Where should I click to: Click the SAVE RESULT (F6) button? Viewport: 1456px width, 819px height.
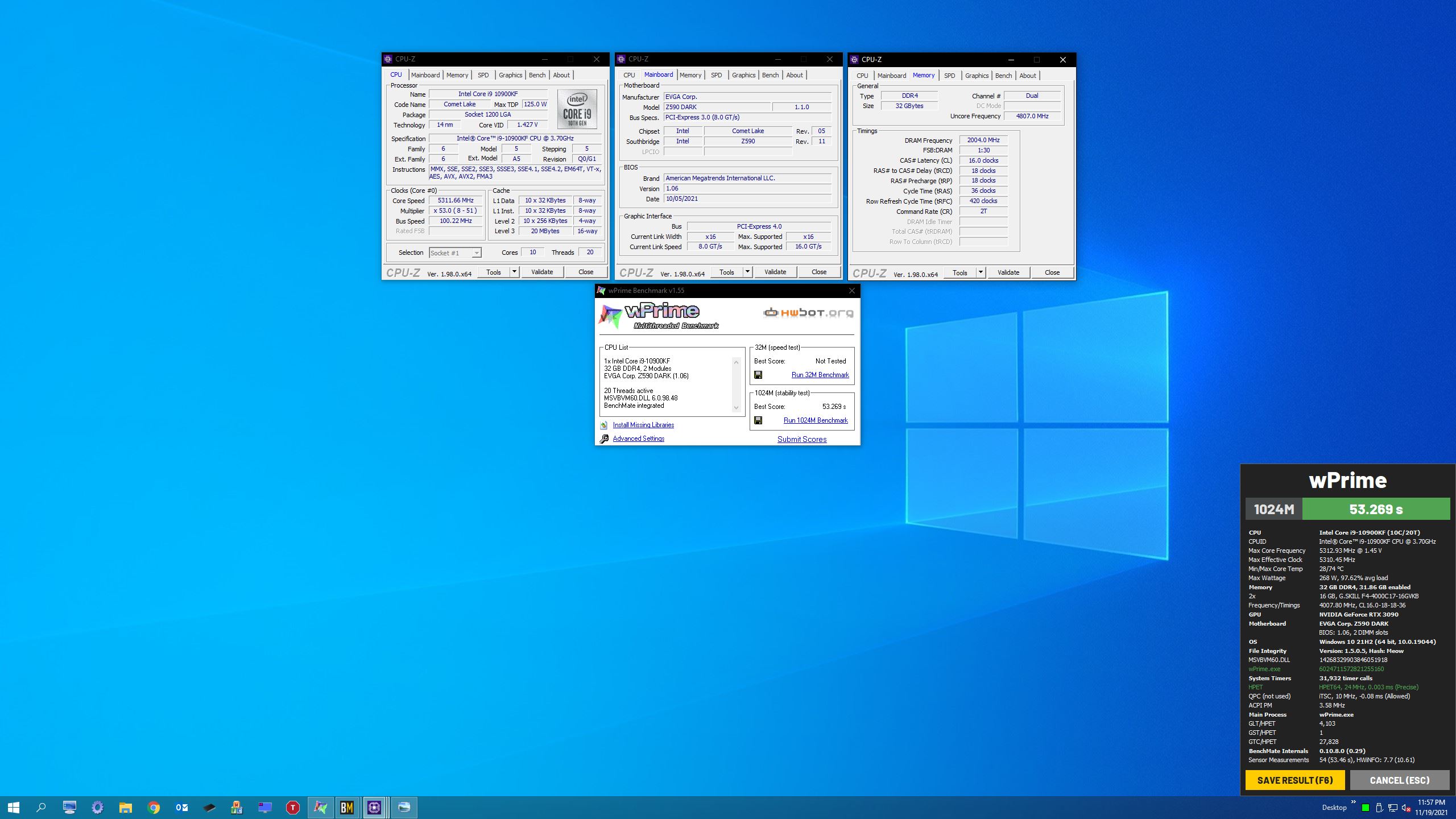(x=1294, y=780)
